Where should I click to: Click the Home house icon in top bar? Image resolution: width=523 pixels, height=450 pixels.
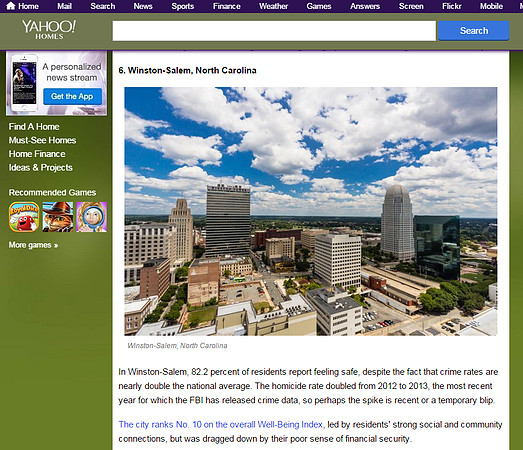point(11,6)
